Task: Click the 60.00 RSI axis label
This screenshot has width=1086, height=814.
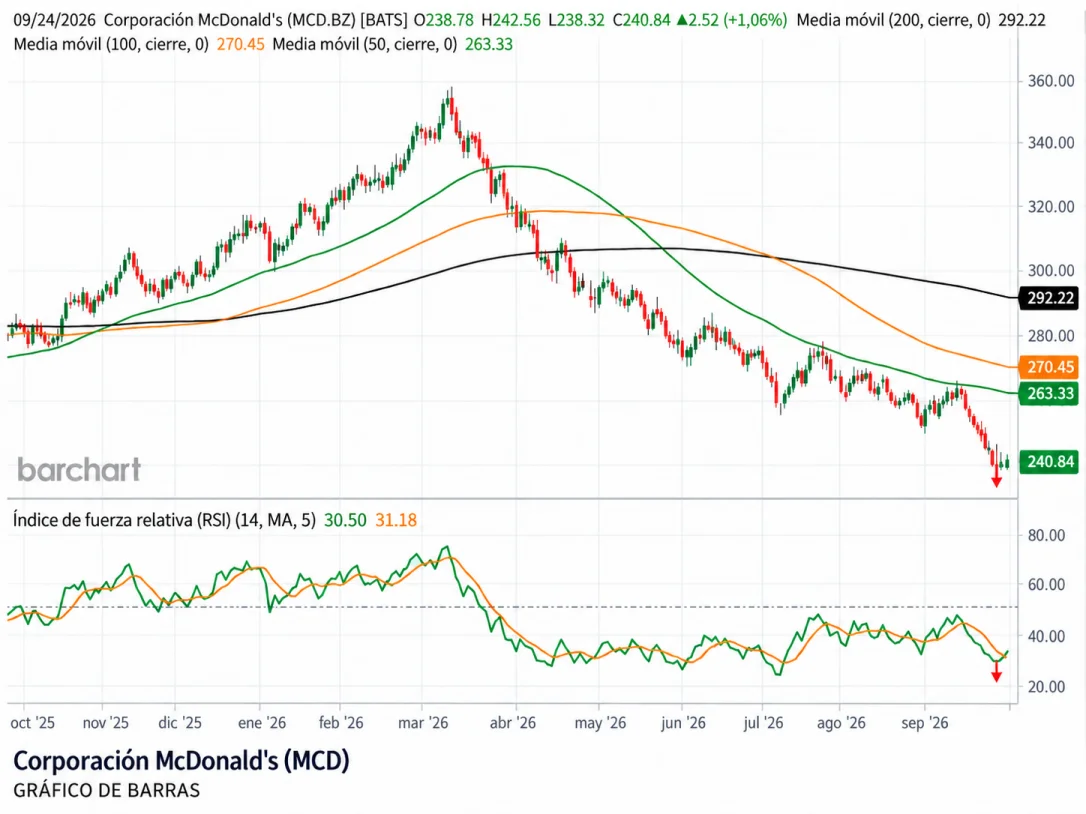Action: [1046, 585]
